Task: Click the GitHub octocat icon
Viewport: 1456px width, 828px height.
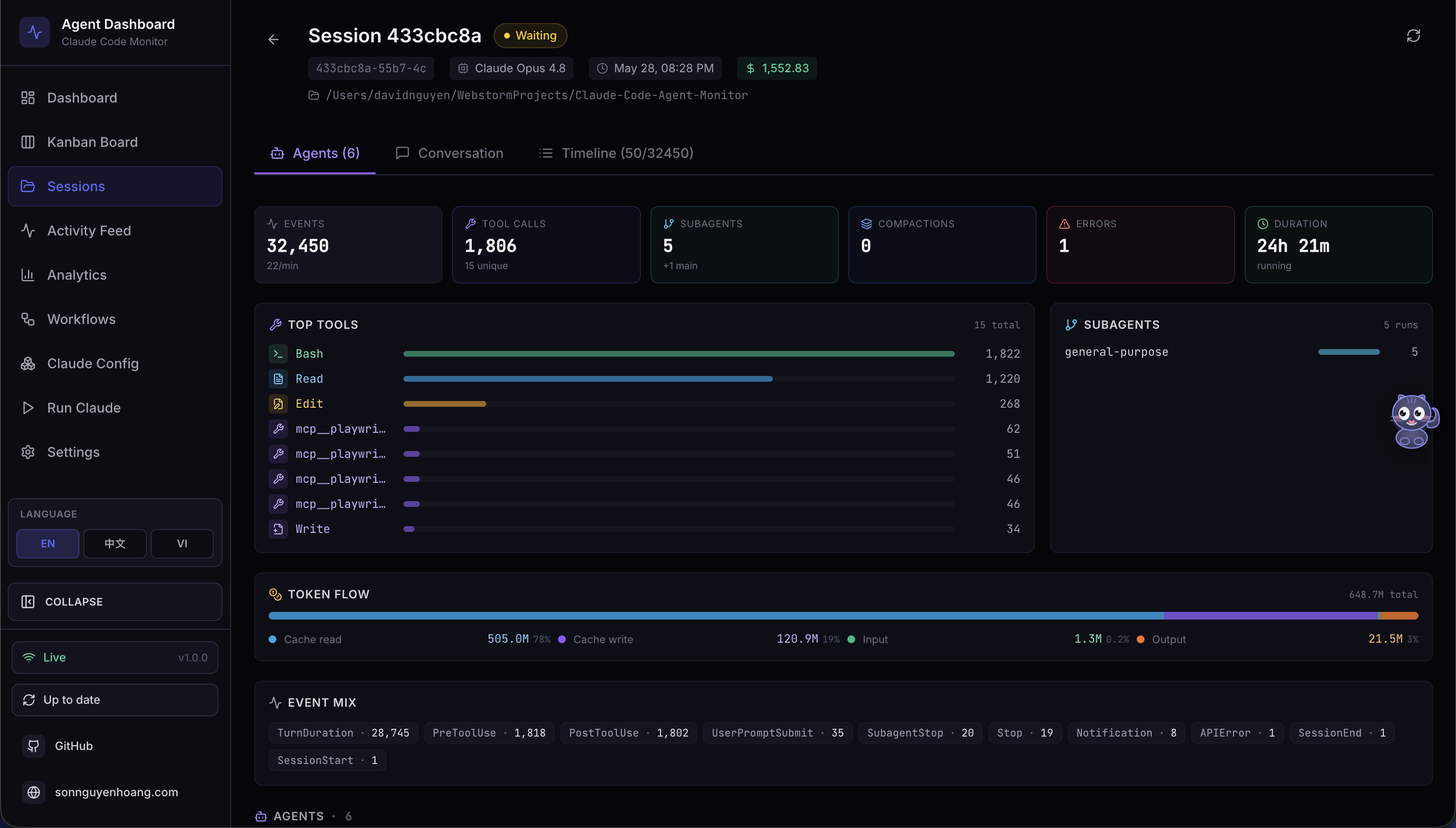Action: (34, 746)
